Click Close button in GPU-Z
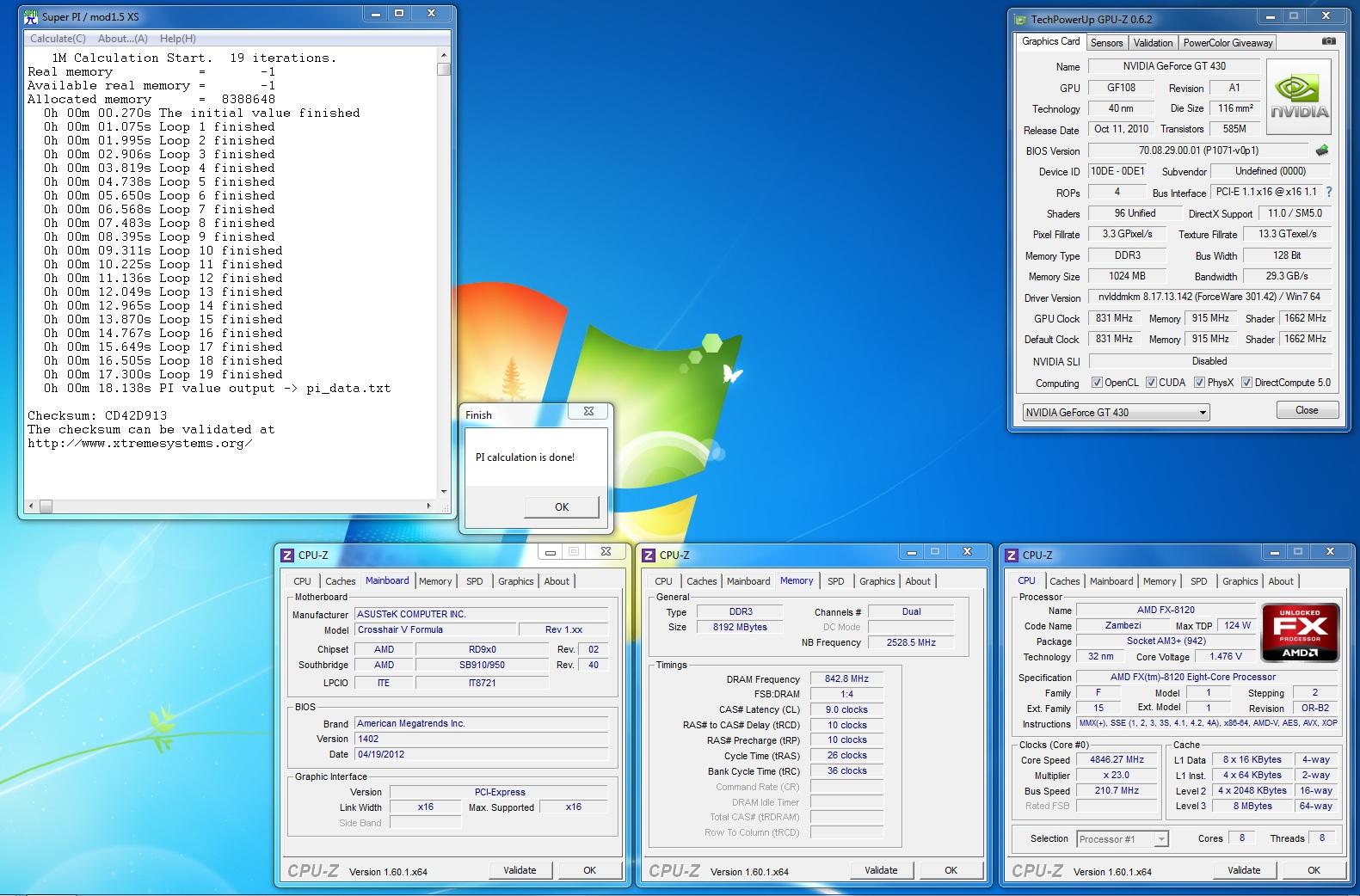The width and height of the screenshot is (1360, 896). tap(1307, 410)
